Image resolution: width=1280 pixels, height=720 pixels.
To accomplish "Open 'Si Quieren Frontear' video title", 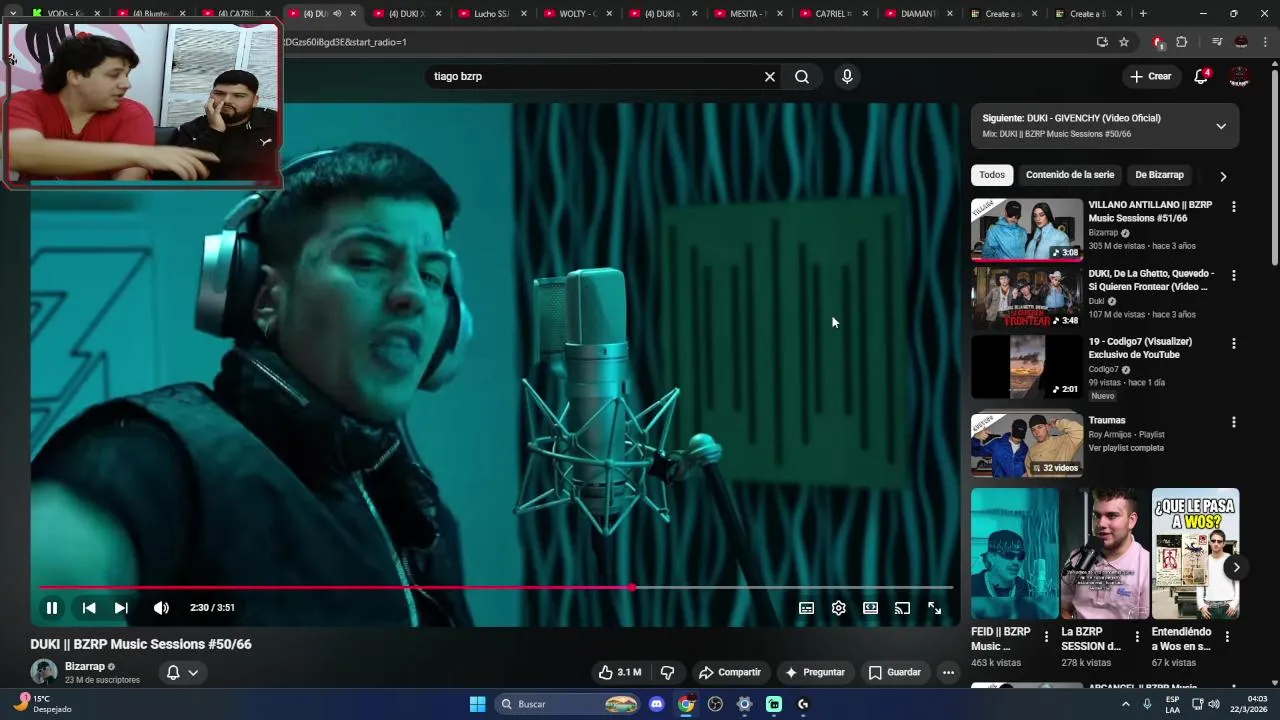I will (x=1151, y=280).
